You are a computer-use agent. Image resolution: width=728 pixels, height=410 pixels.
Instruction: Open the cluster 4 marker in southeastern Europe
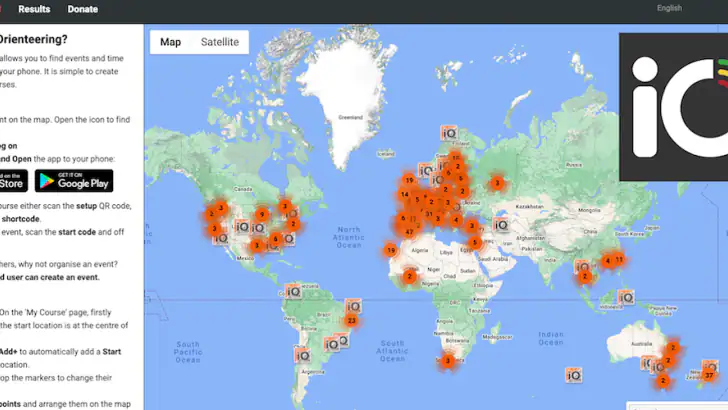coord(456,220)
